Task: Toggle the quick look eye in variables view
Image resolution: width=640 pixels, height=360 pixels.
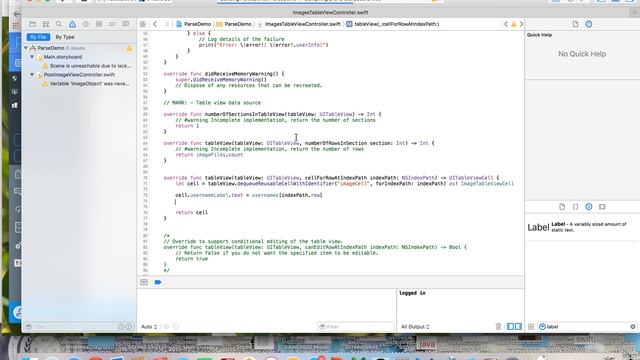Action: 166,327
